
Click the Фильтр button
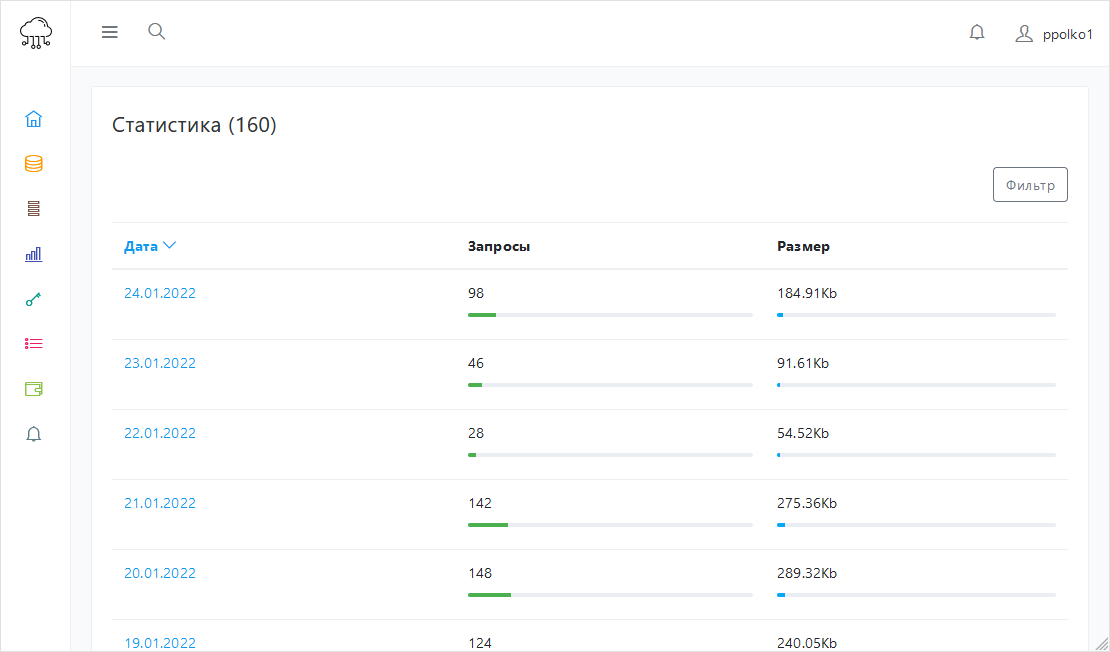tap(1030, 185)
